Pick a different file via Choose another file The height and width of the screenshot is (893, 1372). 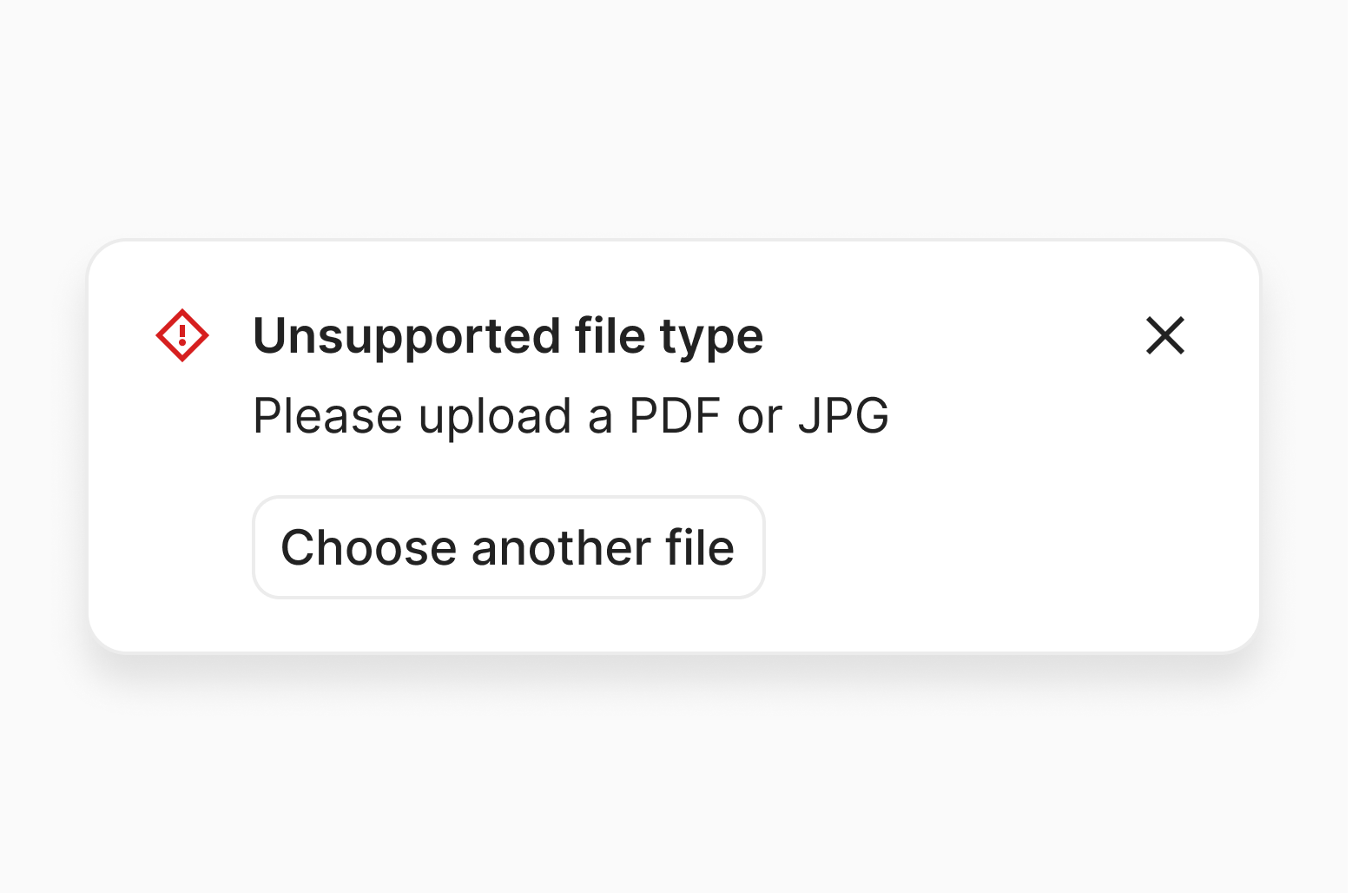point(508,547)
